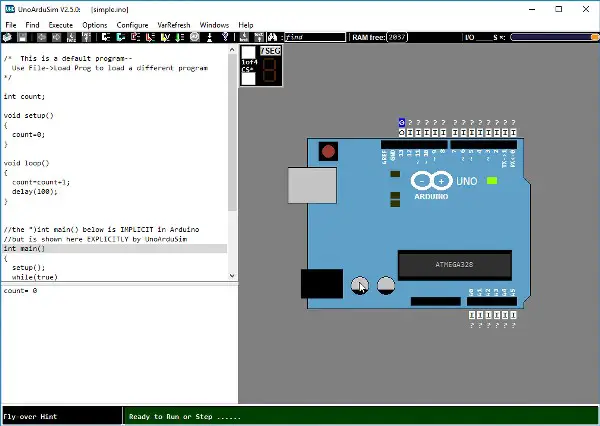Click the red Step Out icon
600x426 pixels.
(x=135, y=37)
